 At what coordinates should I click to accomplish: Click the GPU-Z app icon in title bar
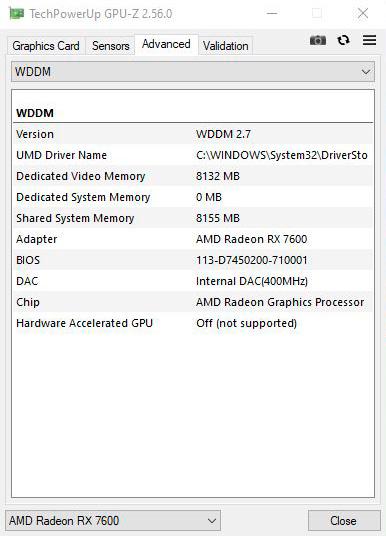click(x=16, y=14)
